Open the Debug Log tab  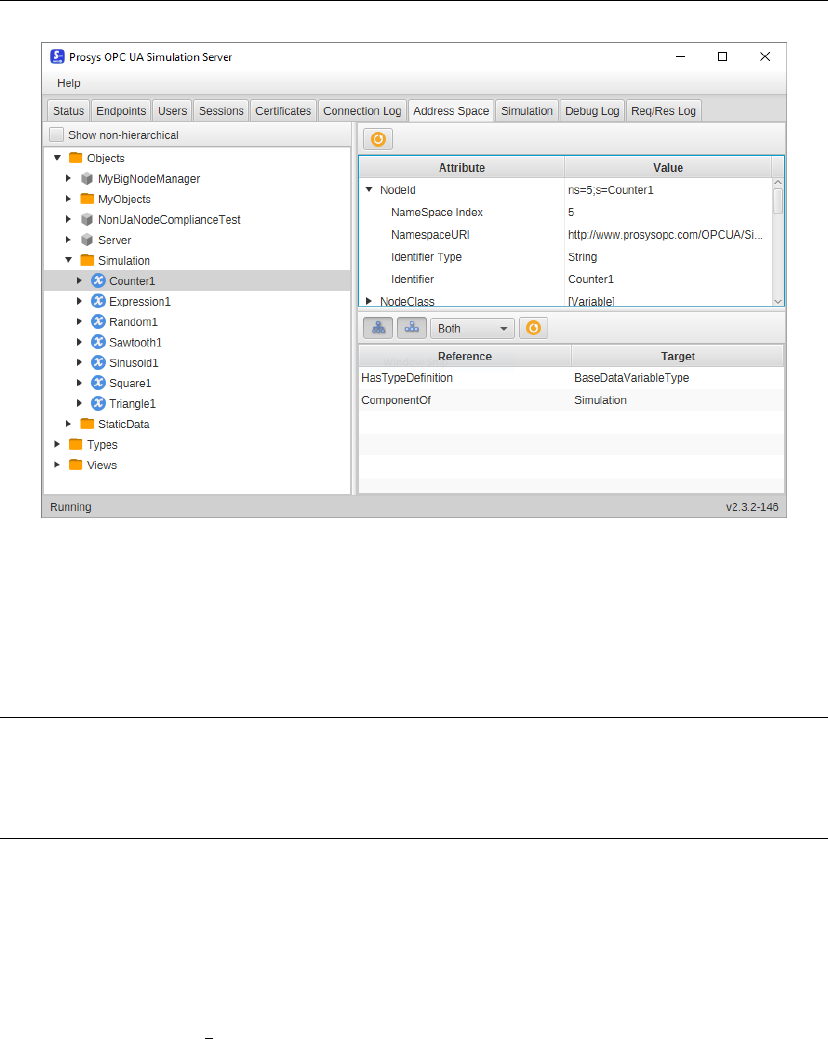coord(592,111)
